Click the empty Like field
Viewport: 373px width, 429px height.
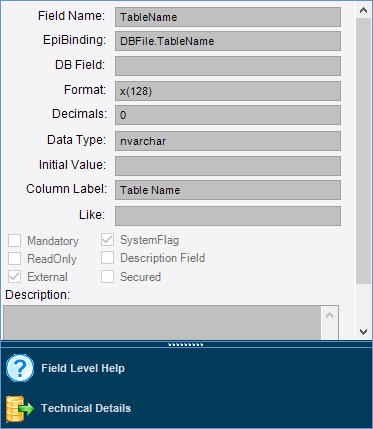(228, 216)
